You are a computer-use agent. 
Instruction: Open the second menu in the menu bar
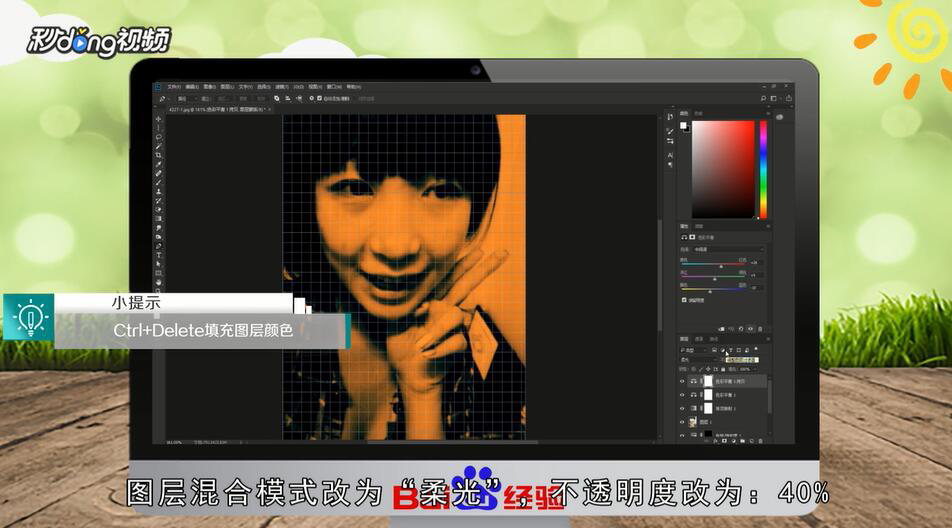pos(192,87)
